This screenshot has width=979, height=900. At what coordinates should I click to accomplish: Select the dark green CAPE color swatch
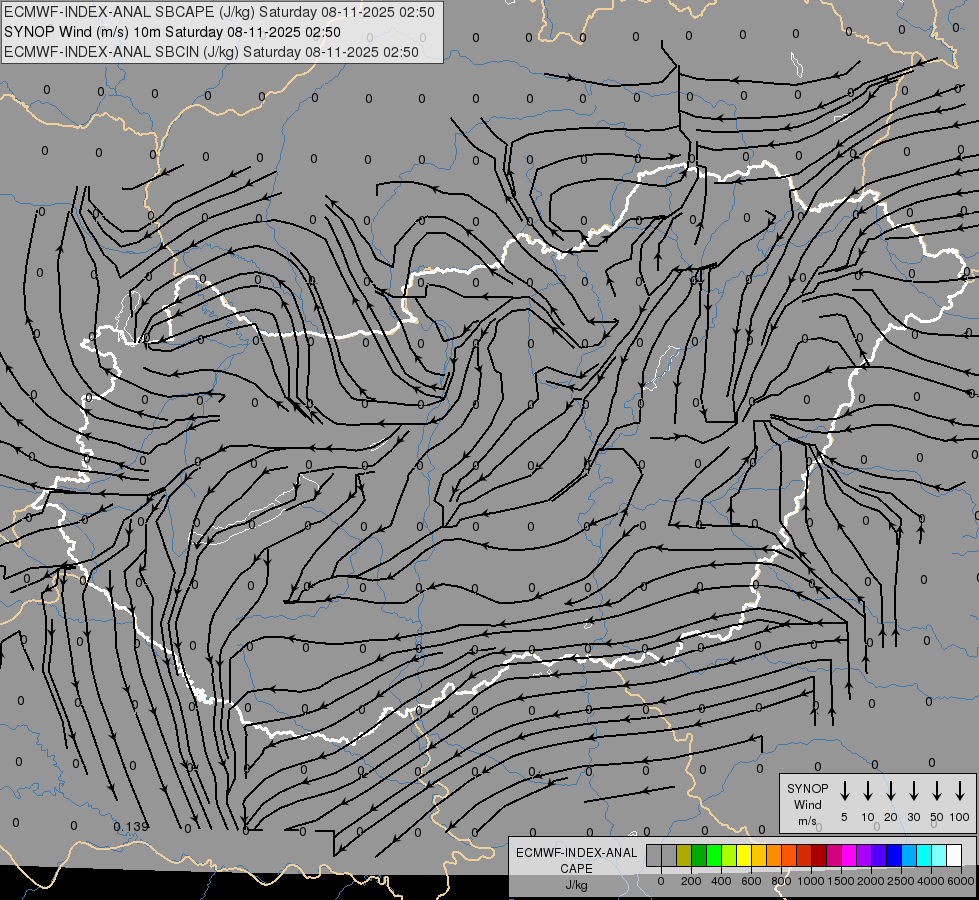[x=699, y=855]
